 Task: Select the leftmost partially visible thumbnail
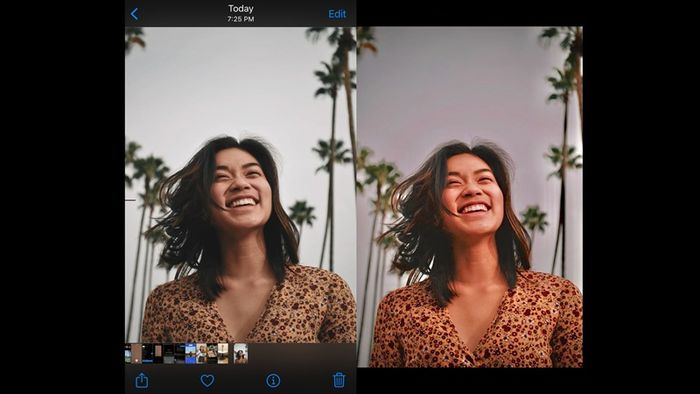coord(128,353)
